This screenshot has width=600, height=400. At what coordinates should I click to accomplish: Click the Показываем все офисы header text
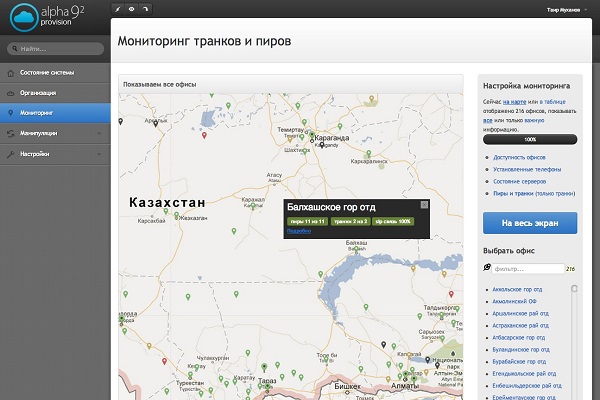(160, 84)
